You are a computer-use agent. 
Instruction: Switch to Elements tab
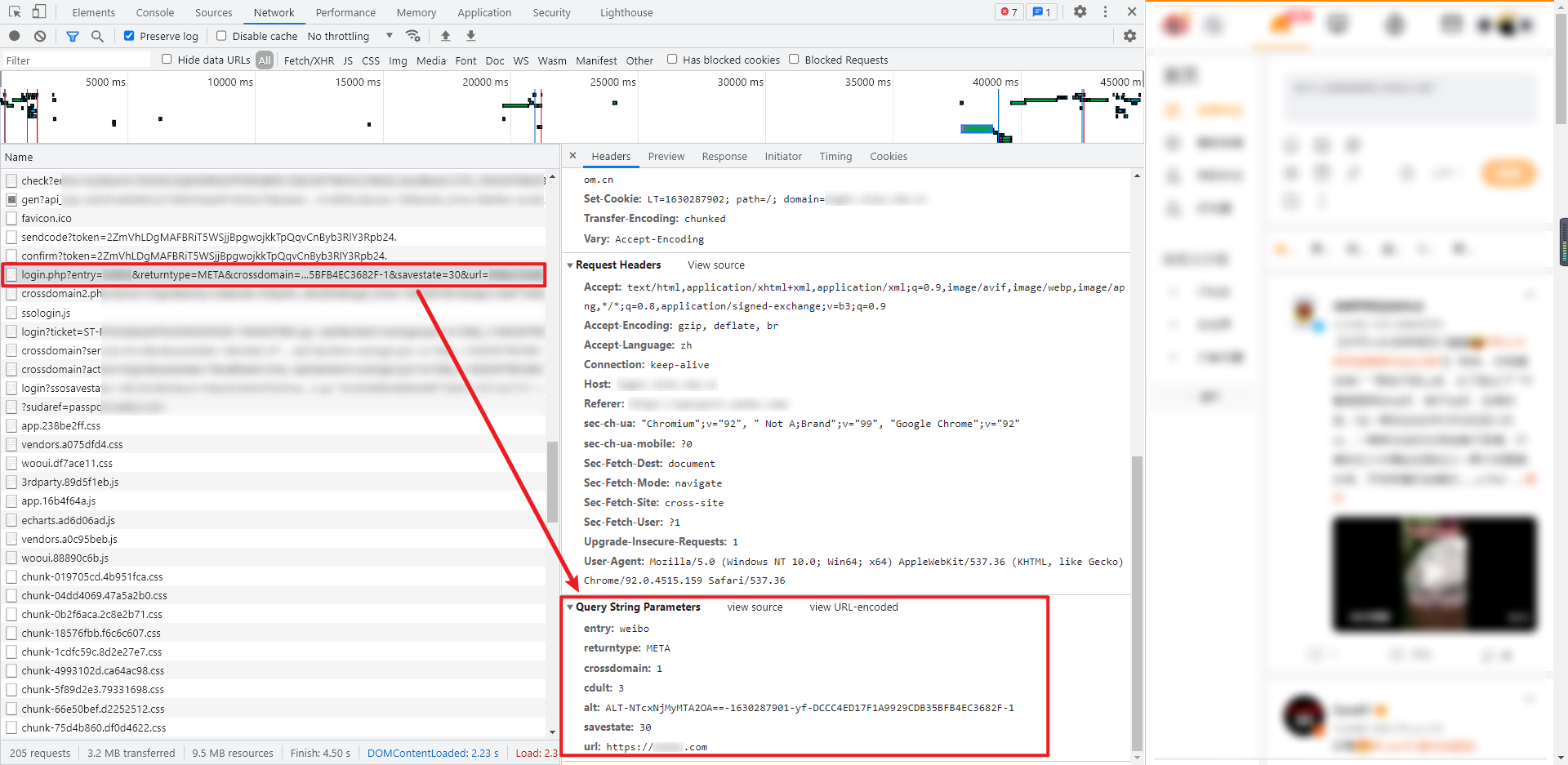tap(93, 12)
